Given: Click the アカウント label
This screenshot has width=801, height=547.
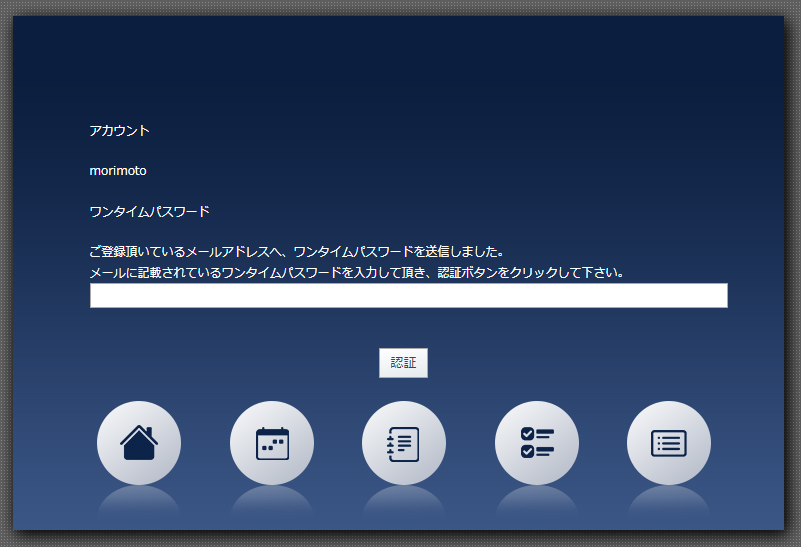Looking at the screenshot, I should 119,131.
